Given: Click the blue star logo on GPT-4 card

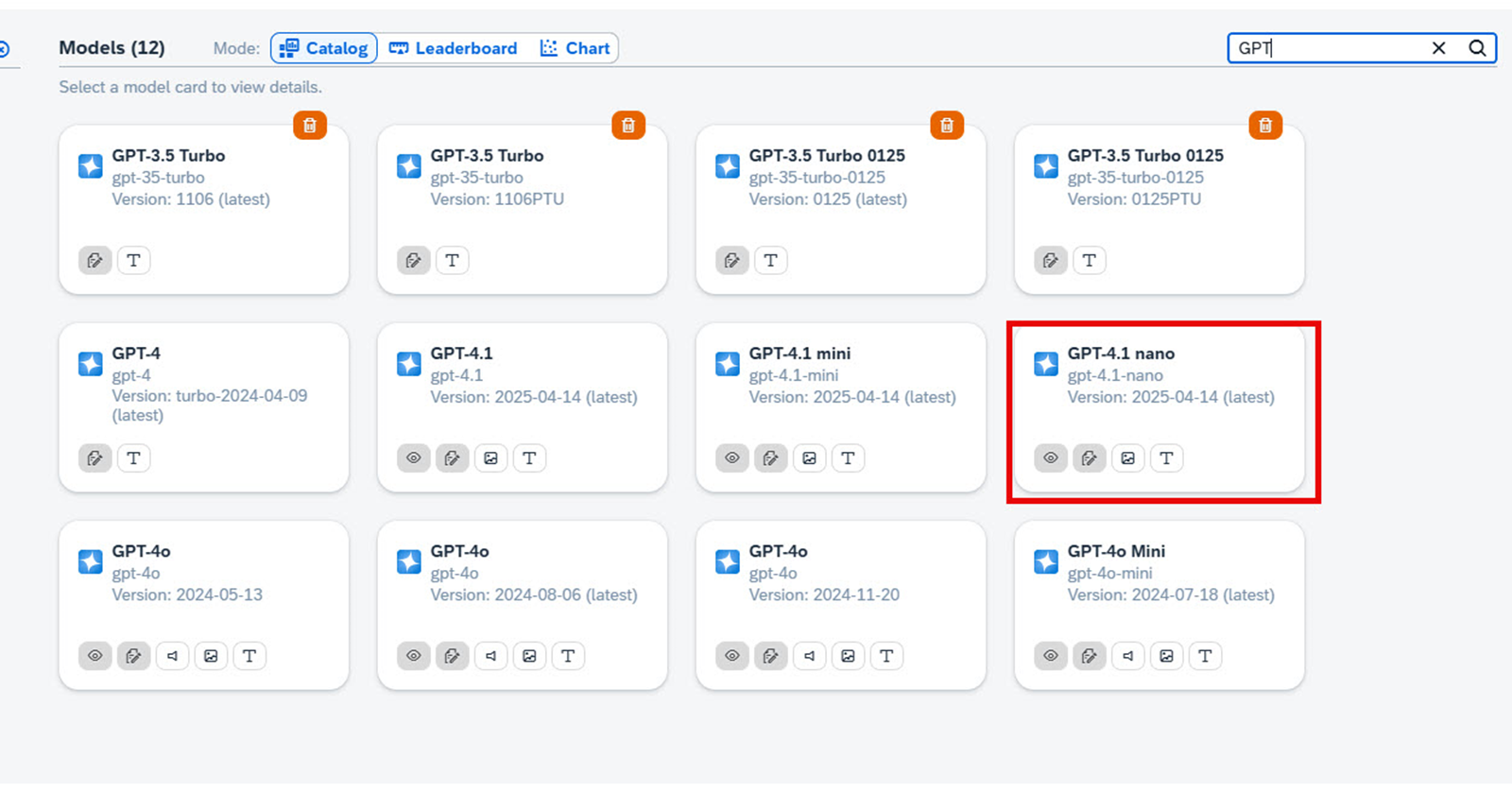Looking at the screenshot, I should point(90,364).
